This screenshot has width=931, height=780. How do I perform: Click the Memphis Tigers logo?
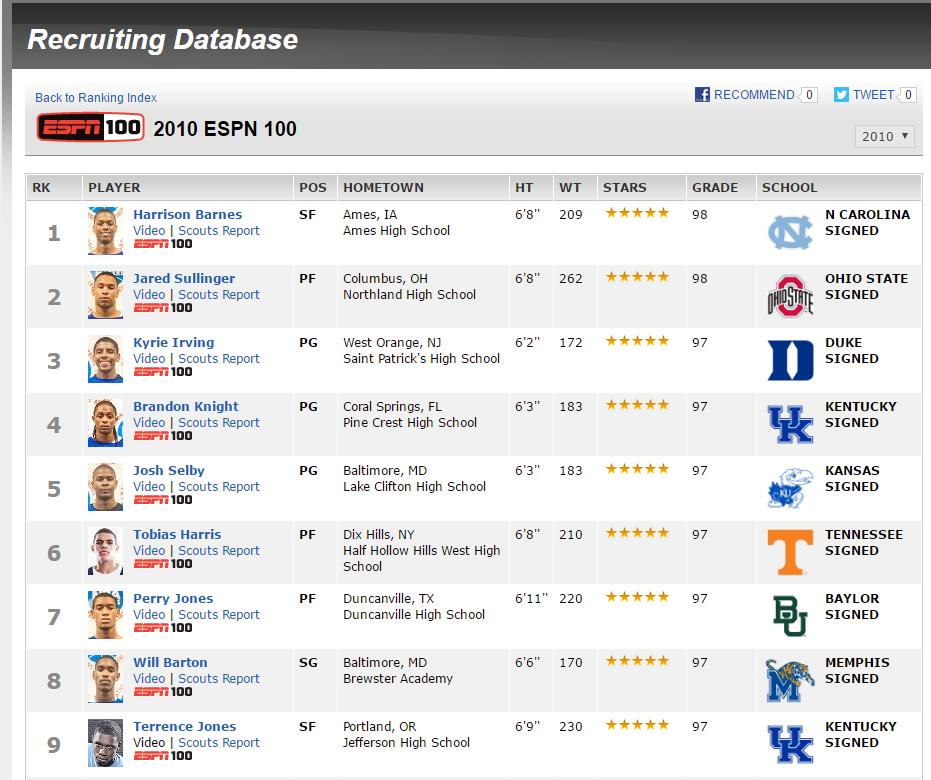coord(790,680)
